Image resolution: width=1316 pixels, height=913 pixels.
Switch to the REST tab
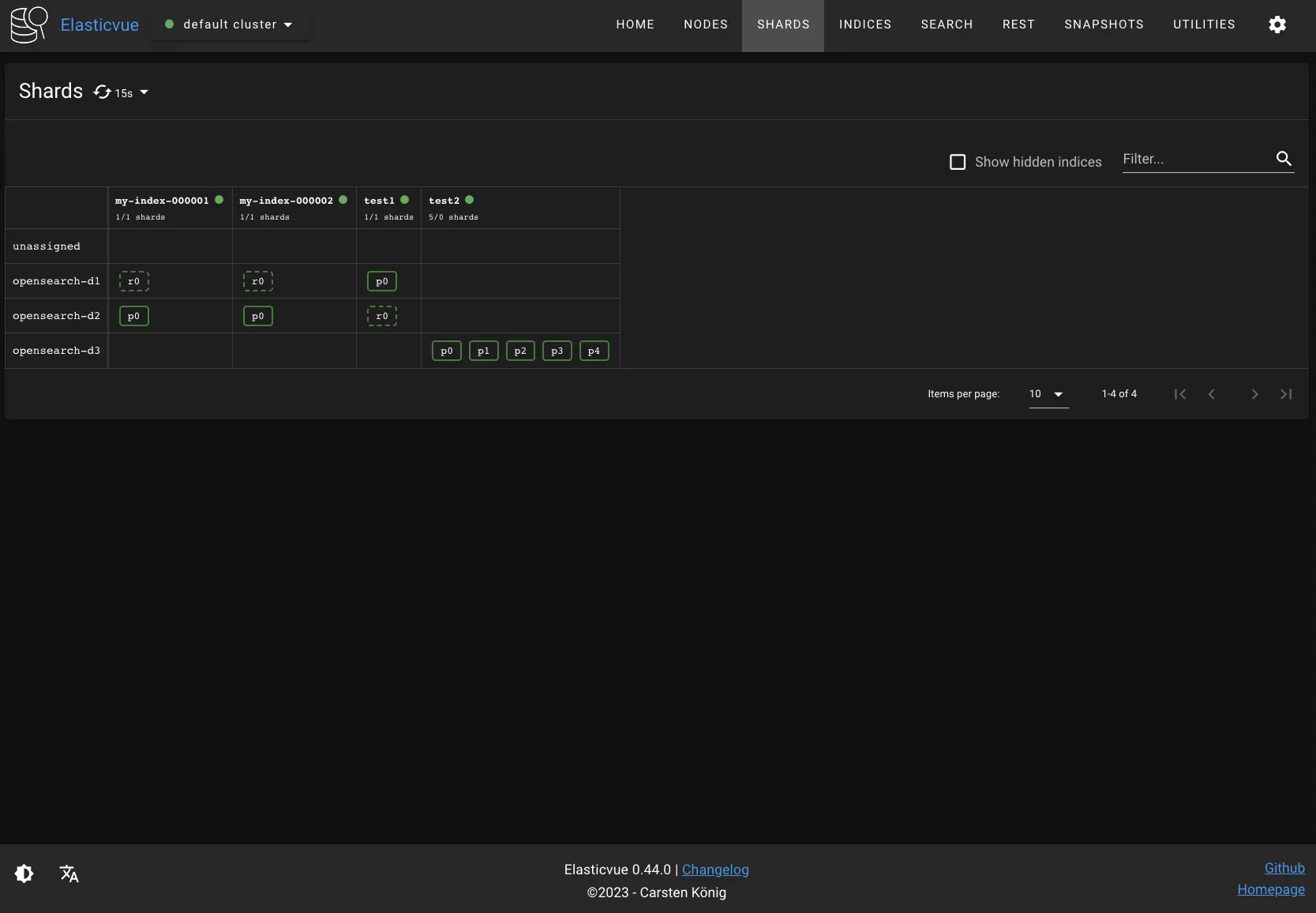tap(1018, 24)
